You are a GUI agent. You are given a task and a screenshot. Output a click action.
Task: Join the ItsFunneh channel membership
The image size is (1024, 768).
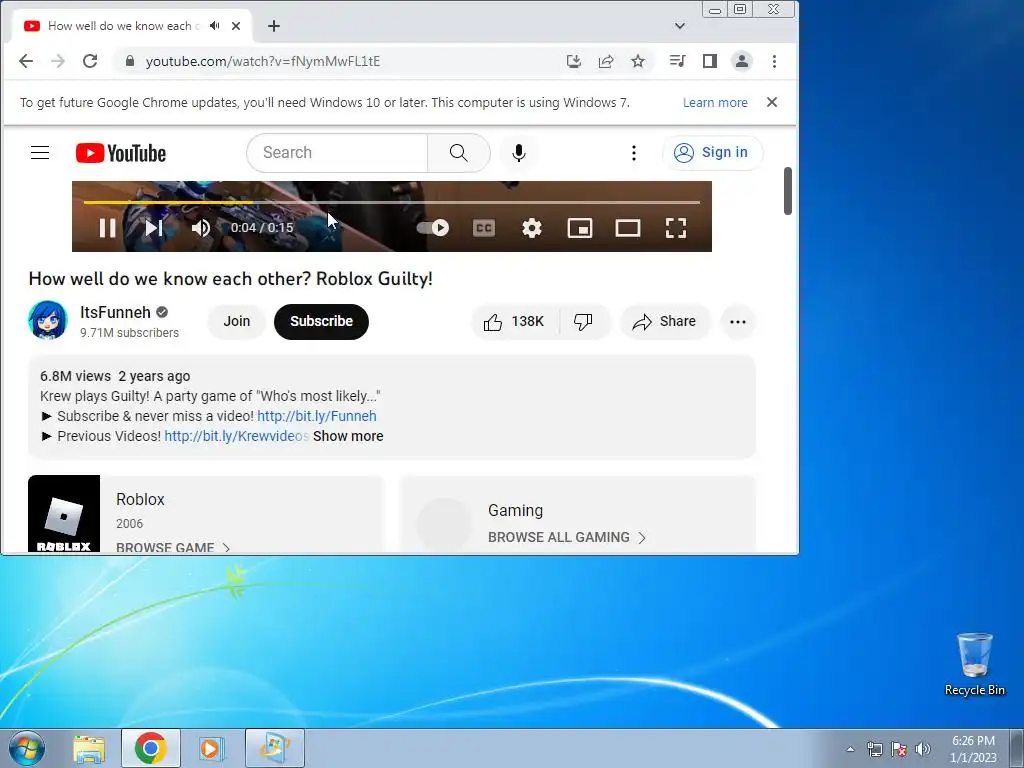point(236,321)
